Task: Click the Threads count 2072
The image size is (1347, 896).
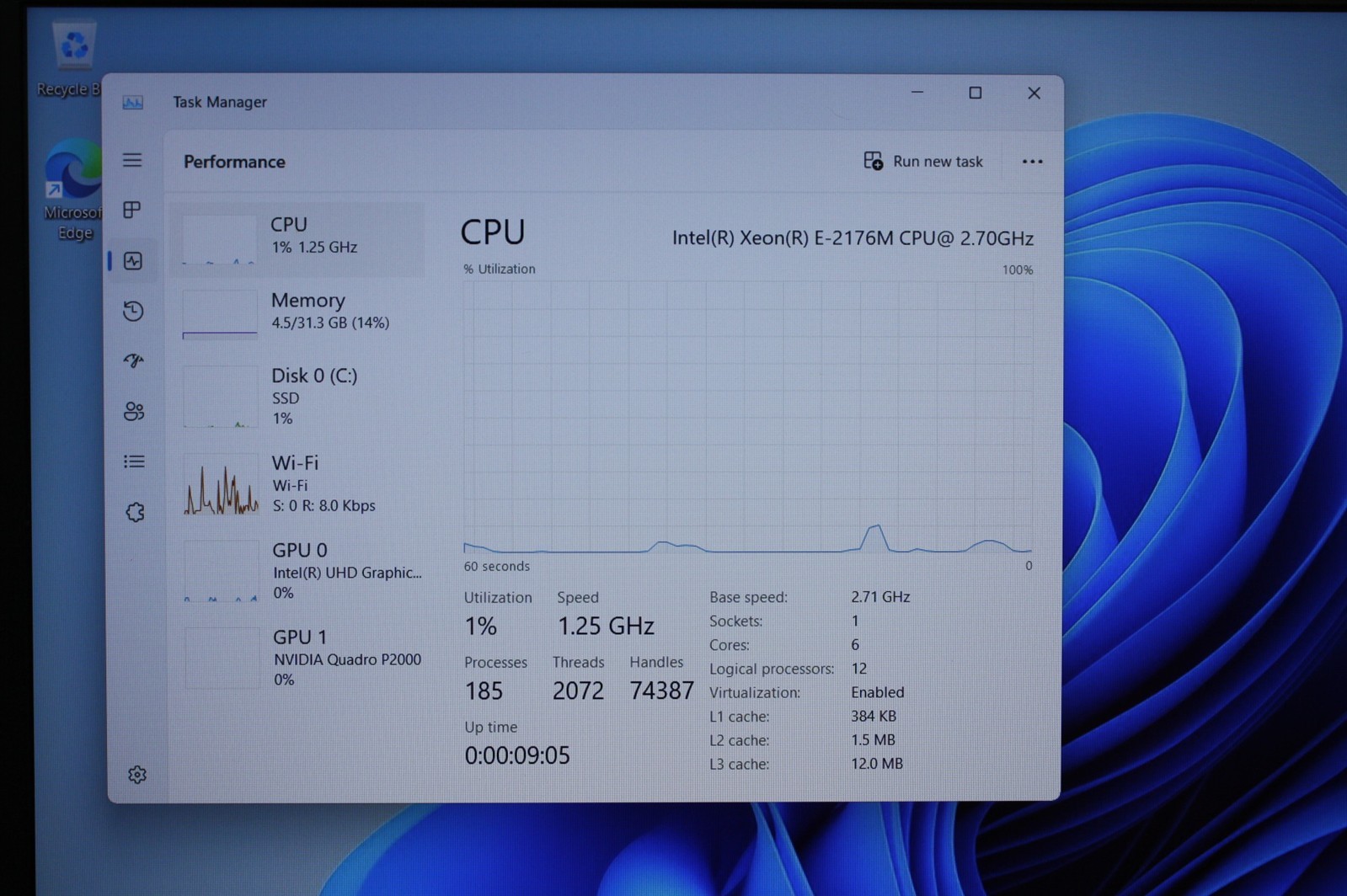Action: [x=578, y=691]
